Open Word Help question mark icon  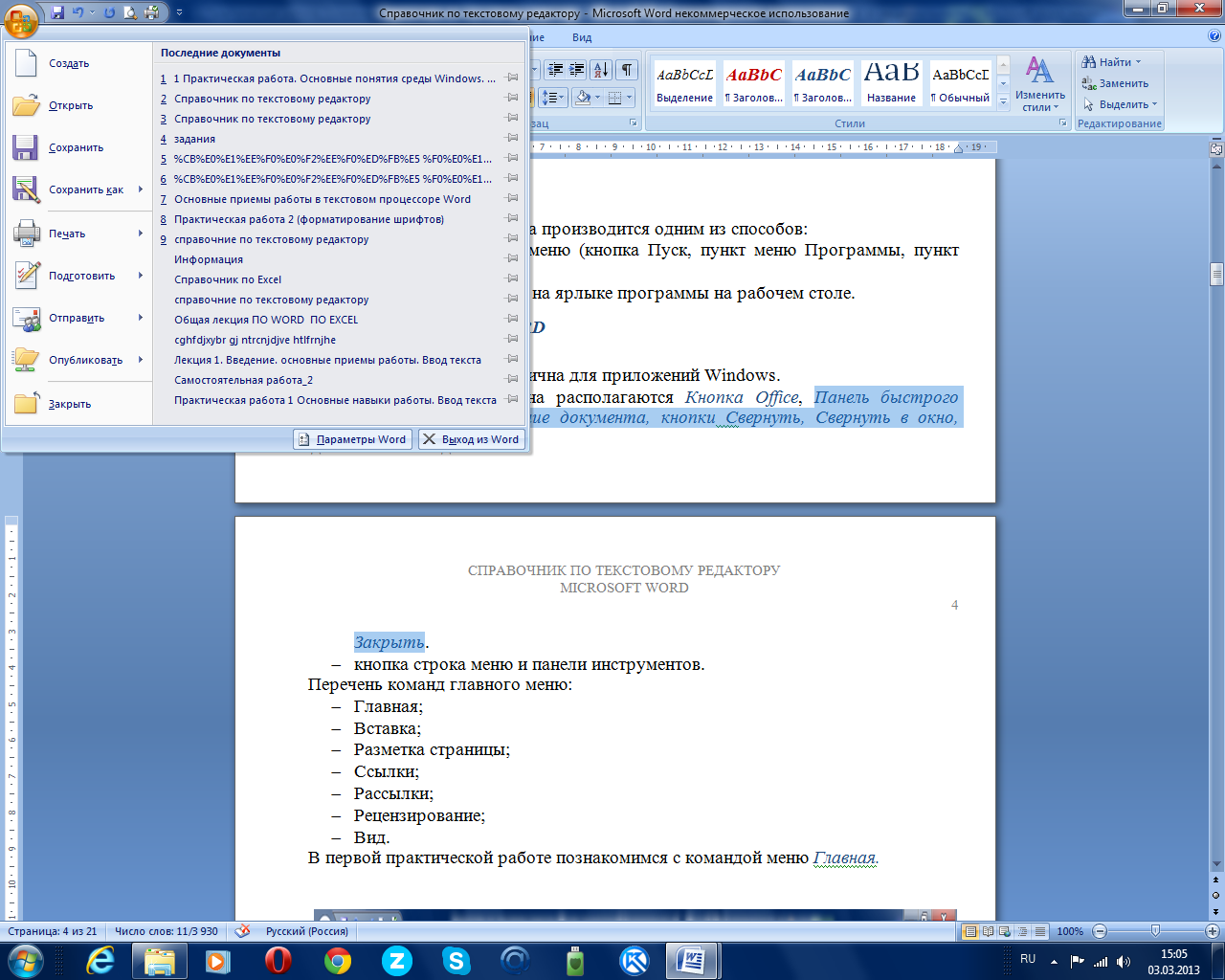1215,37
